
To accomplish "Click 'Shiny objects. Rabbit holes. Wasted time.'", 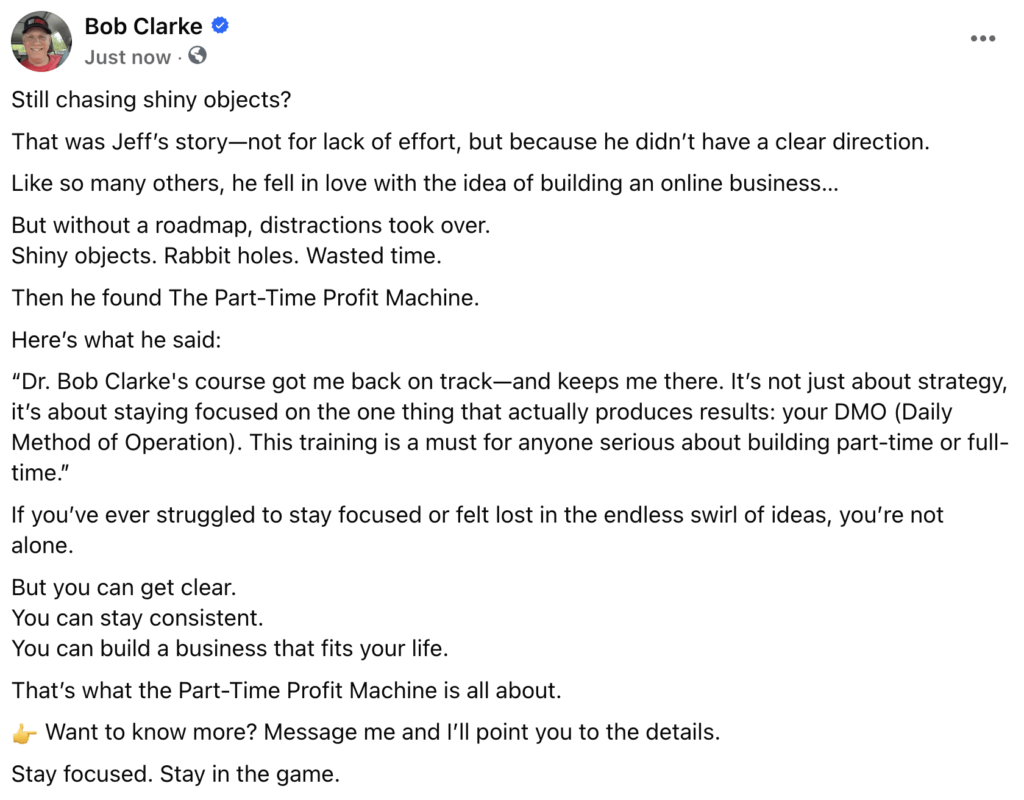I will tap(227, 256).
